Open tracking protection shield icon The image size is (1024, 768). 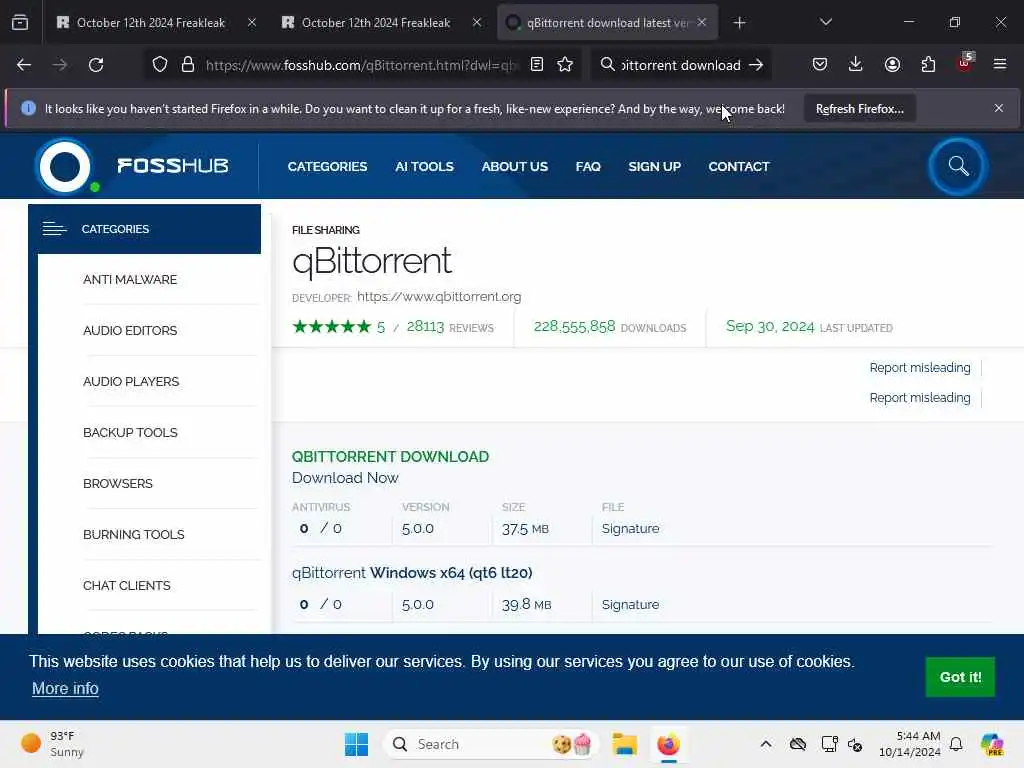[x=160, y=65]
